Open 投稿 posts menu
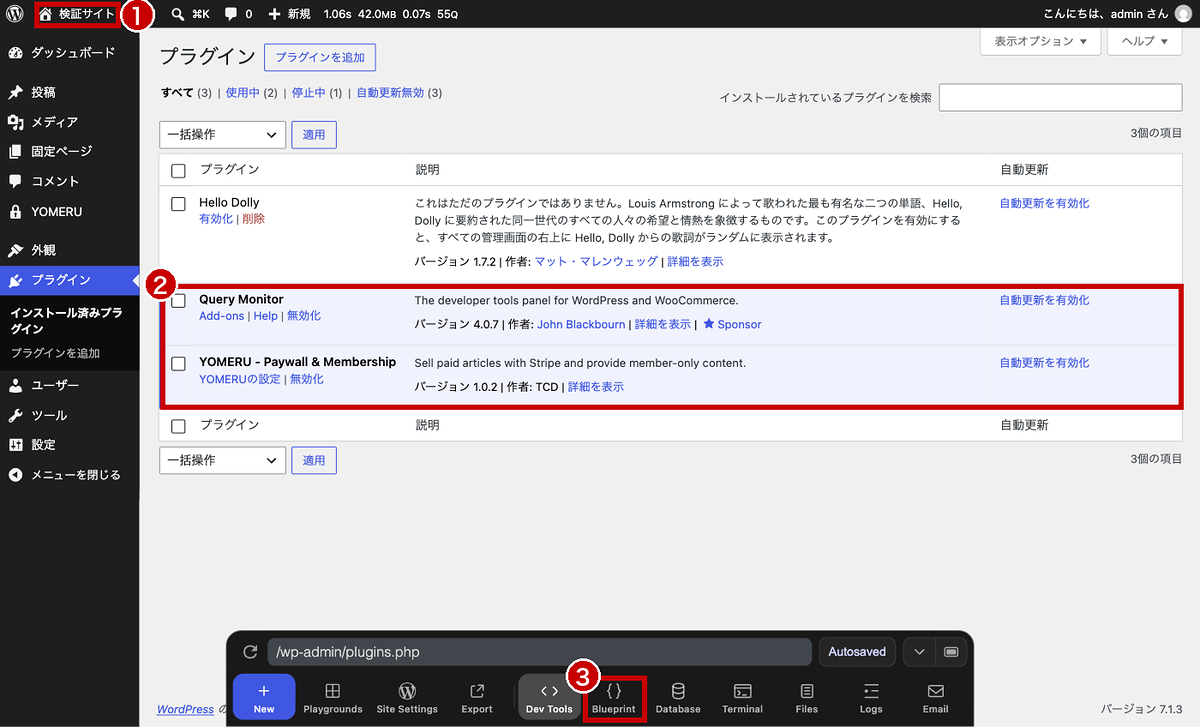Viewport: 1200px width, 727px height. (69, 92)
